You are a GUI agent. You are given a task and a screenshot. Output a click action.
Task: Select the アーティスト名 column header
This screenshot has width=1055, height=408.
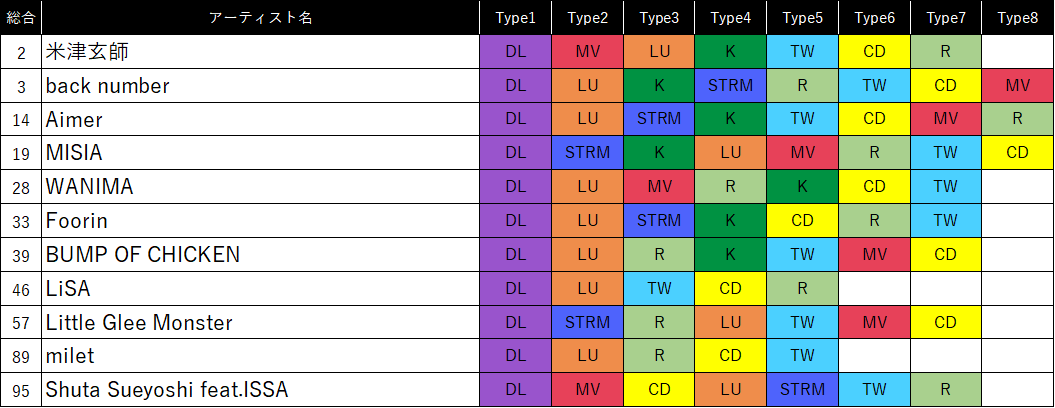click(260, 18)
